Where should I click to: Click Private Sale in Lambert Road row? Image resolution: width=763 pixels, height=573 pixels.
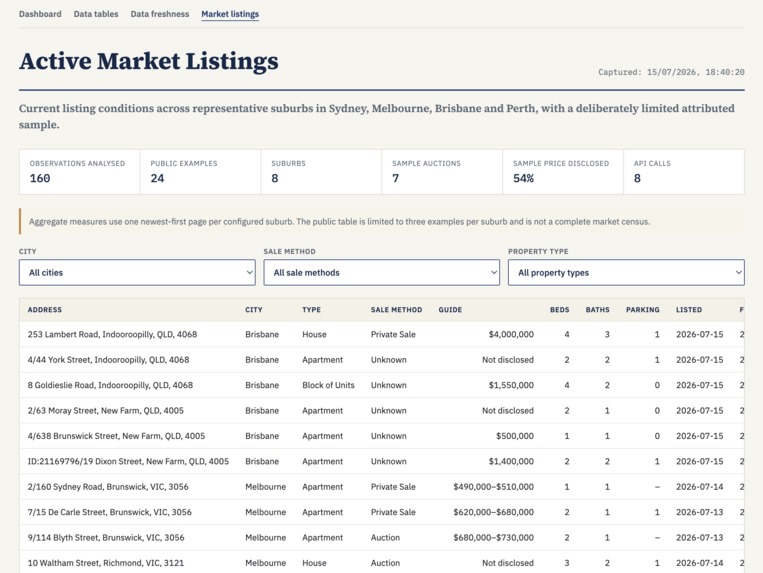point(393,335)
